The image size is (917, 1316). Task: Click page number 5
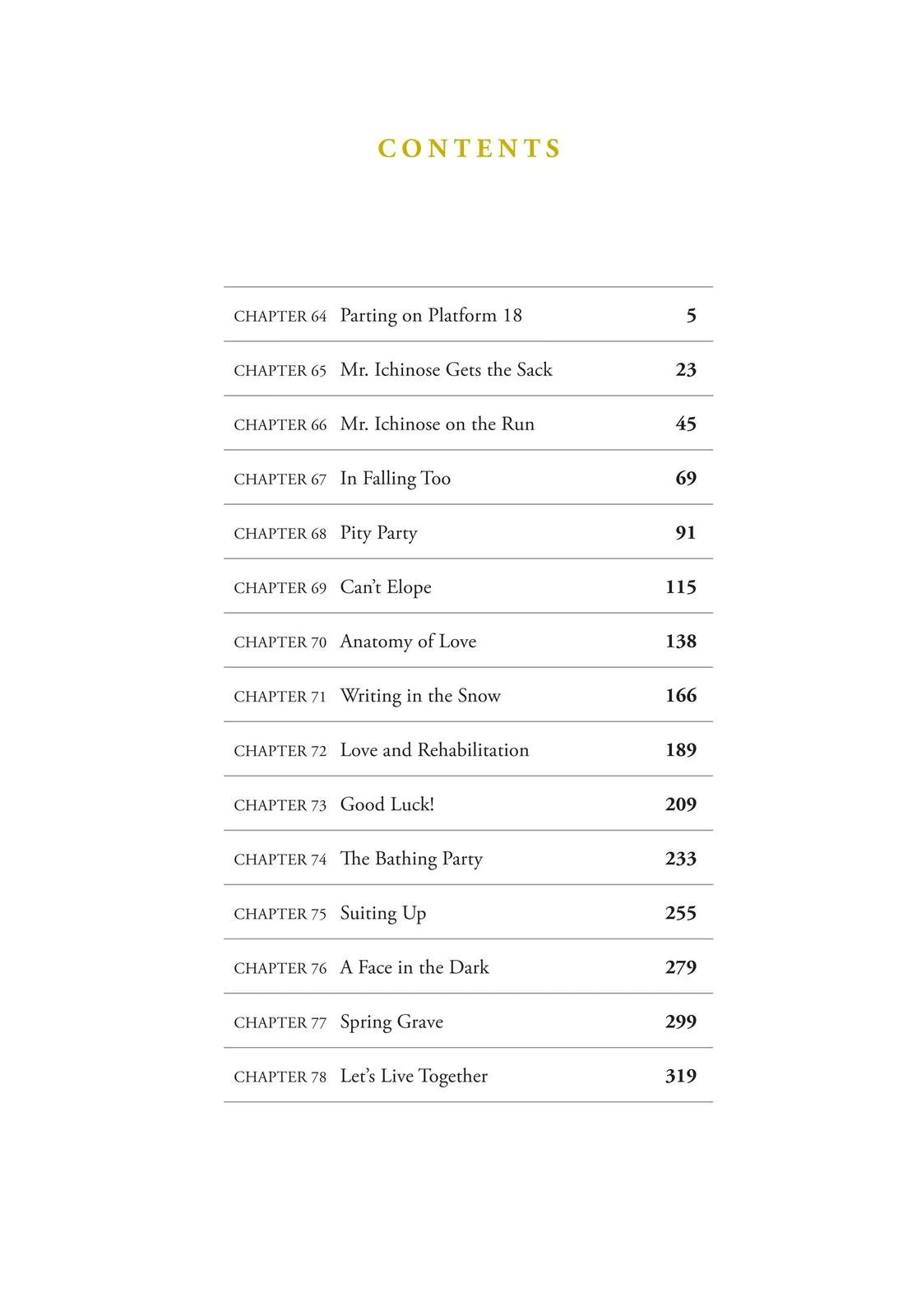point(692,316)
